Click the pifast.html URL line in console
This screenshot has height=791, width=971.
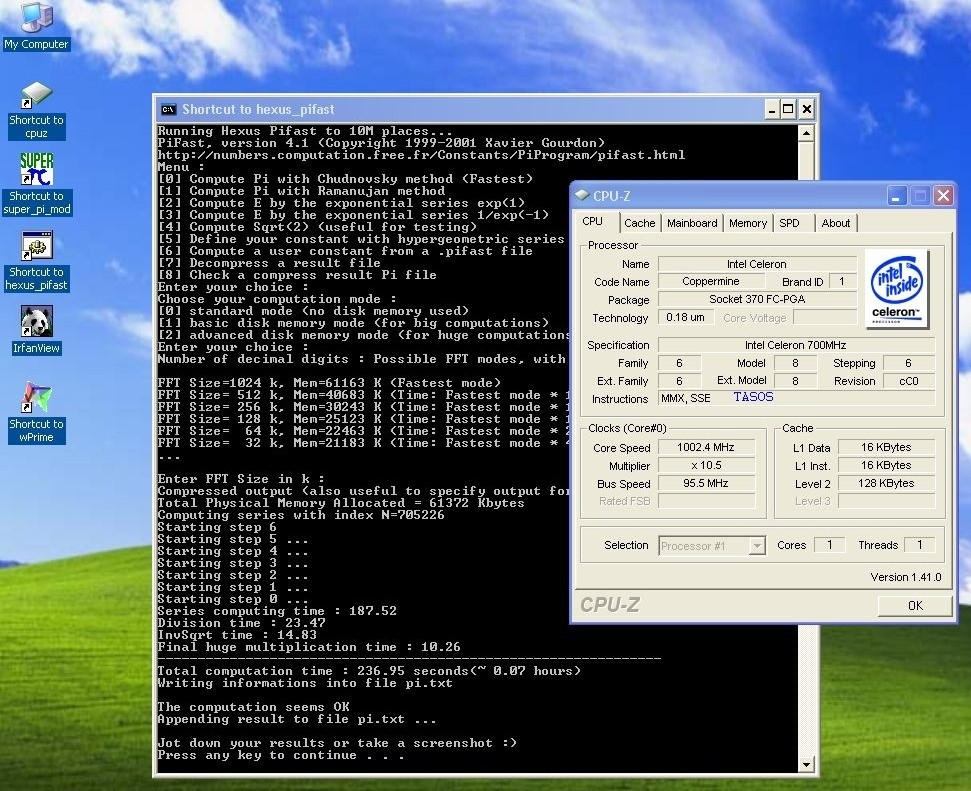click(x=421, y=155)
